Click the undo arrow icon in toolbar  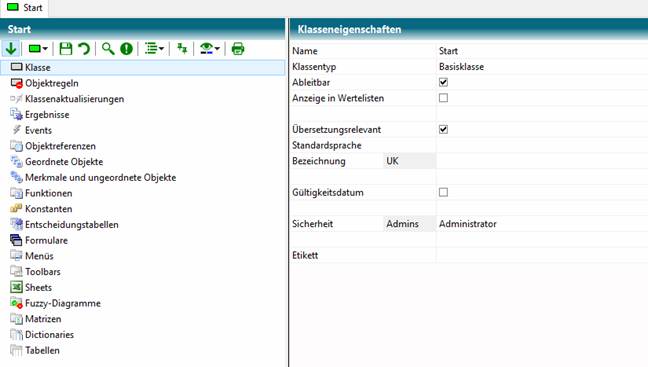tap(84, 49)
